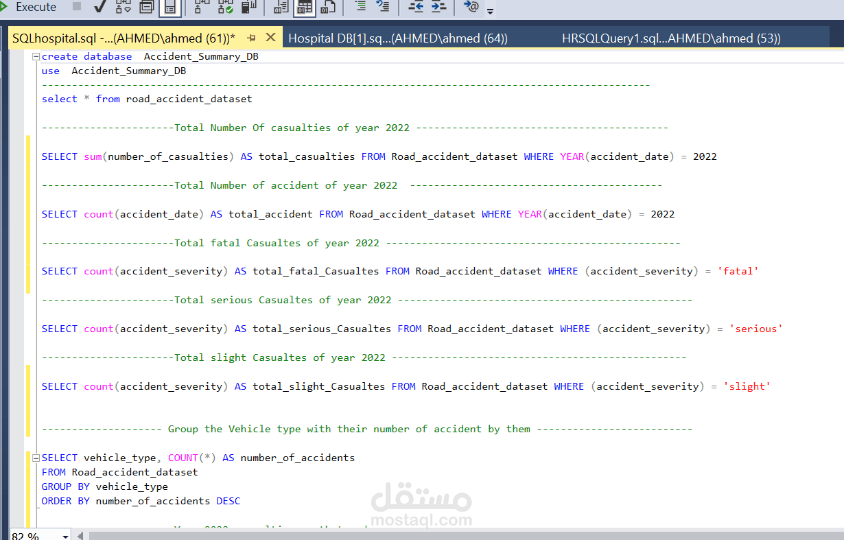The height and width of the screenshot is (540, 844).
Task: Collapse the SELECT vehicle_type query block
Action: point(36,458)
